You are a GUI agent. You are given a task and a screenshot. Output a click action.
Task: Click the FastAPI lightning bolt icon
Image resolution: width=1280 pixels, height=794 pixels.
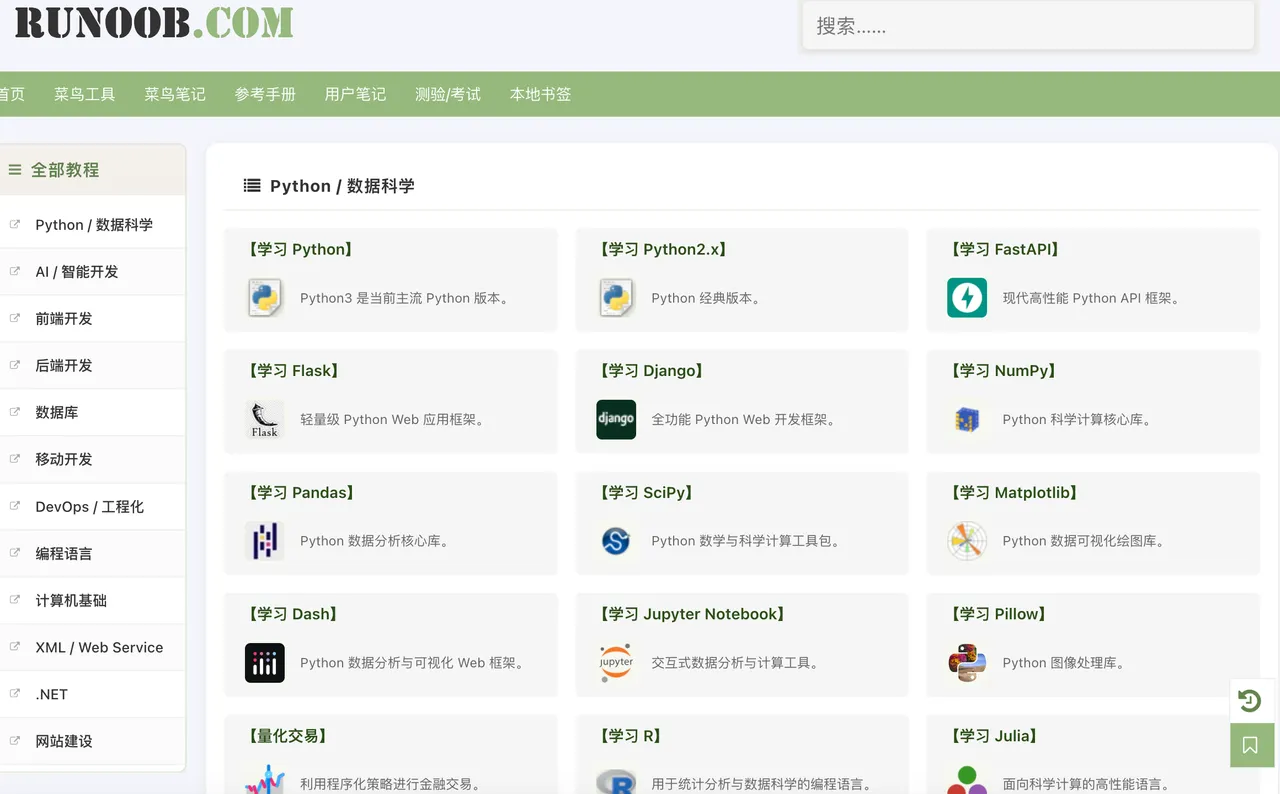[967, 298]
